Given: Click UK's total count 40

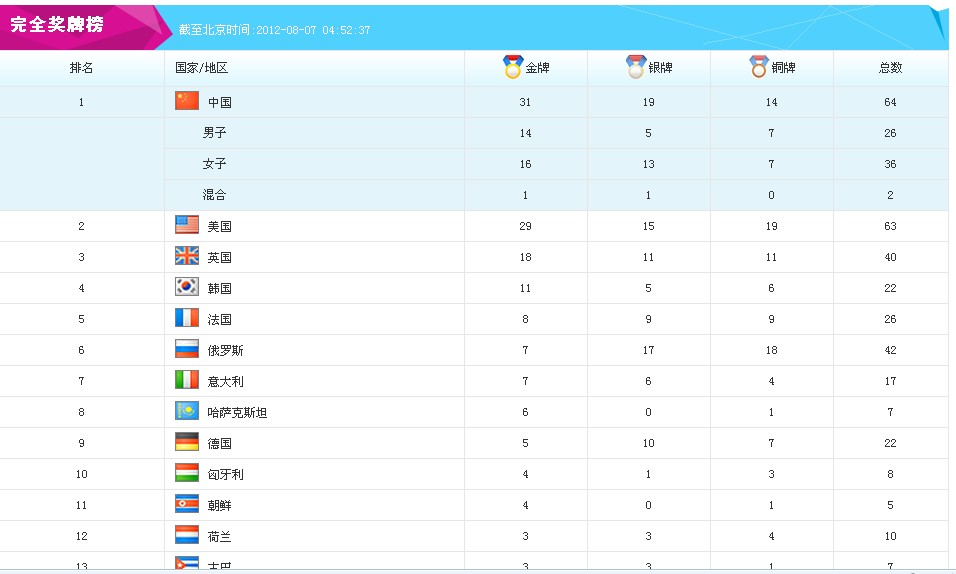Looking at the screenshot, I should (x=890, y=257).
